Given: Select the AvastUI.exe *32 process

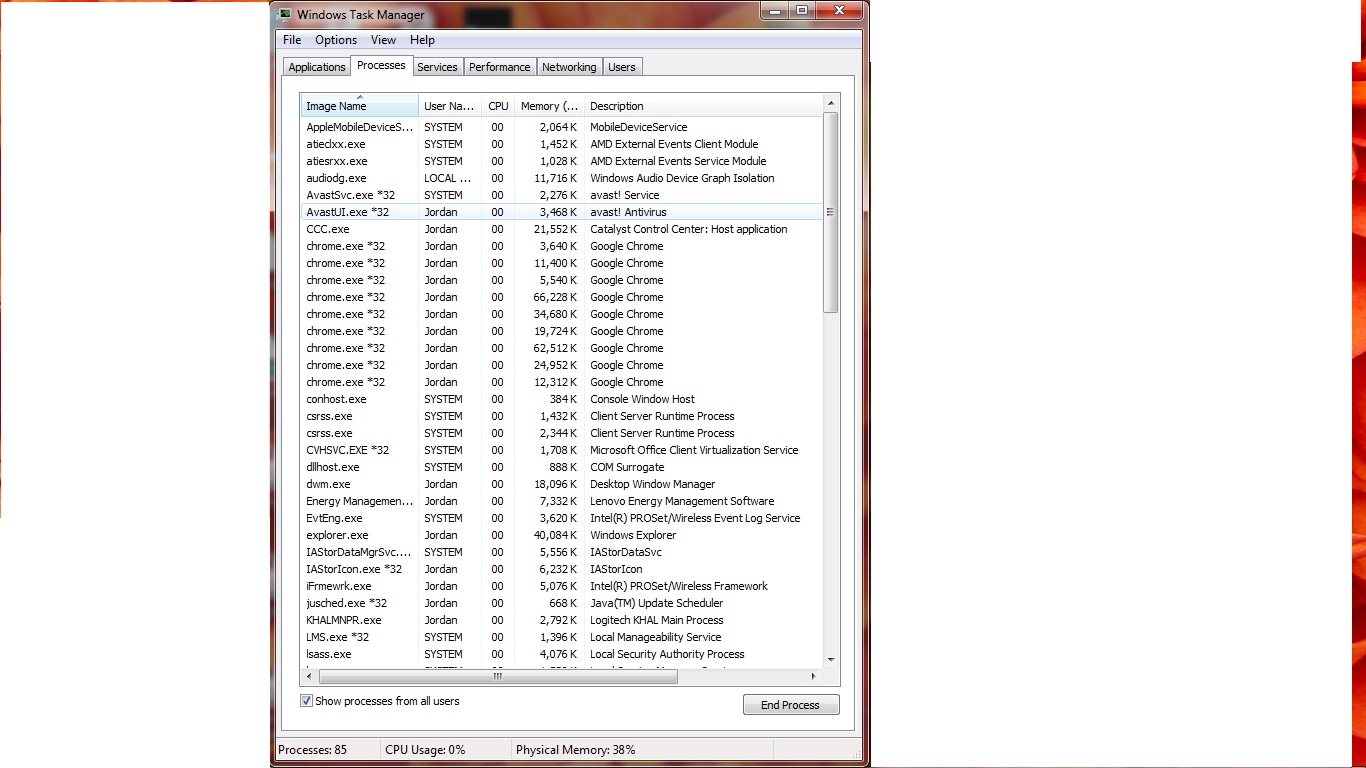Looking at the screenshot, I should tap(562, 212).
